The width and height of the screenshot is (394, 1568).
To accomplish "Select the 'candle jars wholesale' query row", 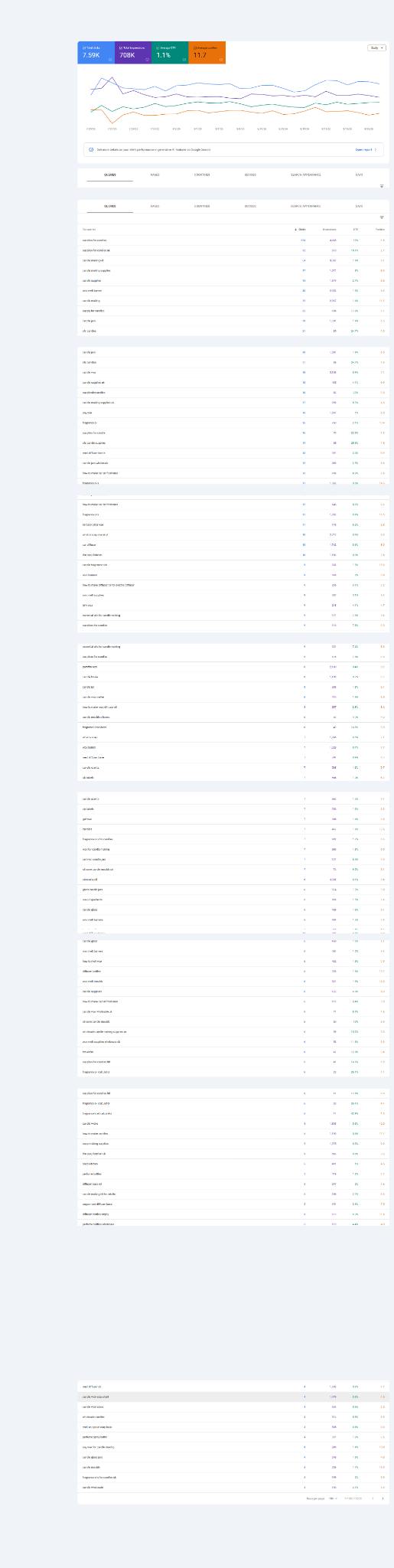I will 233,463.
